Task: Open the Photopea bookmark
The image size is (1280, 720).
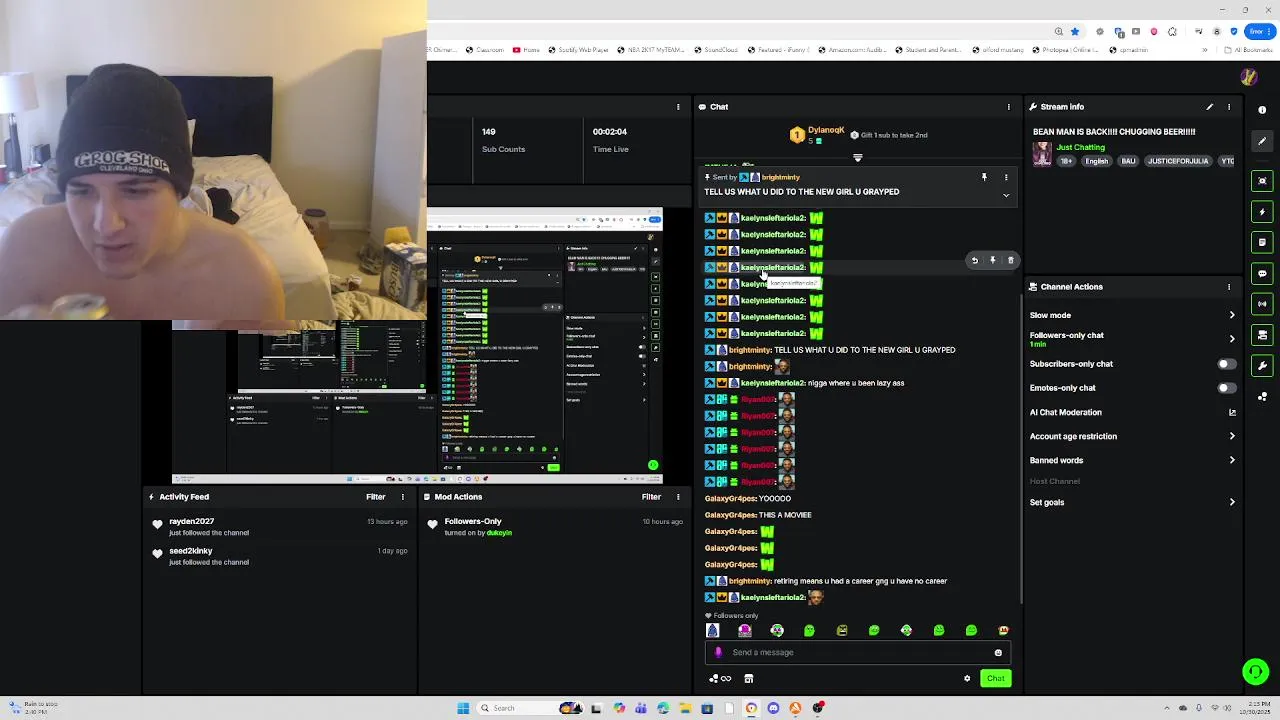Action: click(1065, 50)
